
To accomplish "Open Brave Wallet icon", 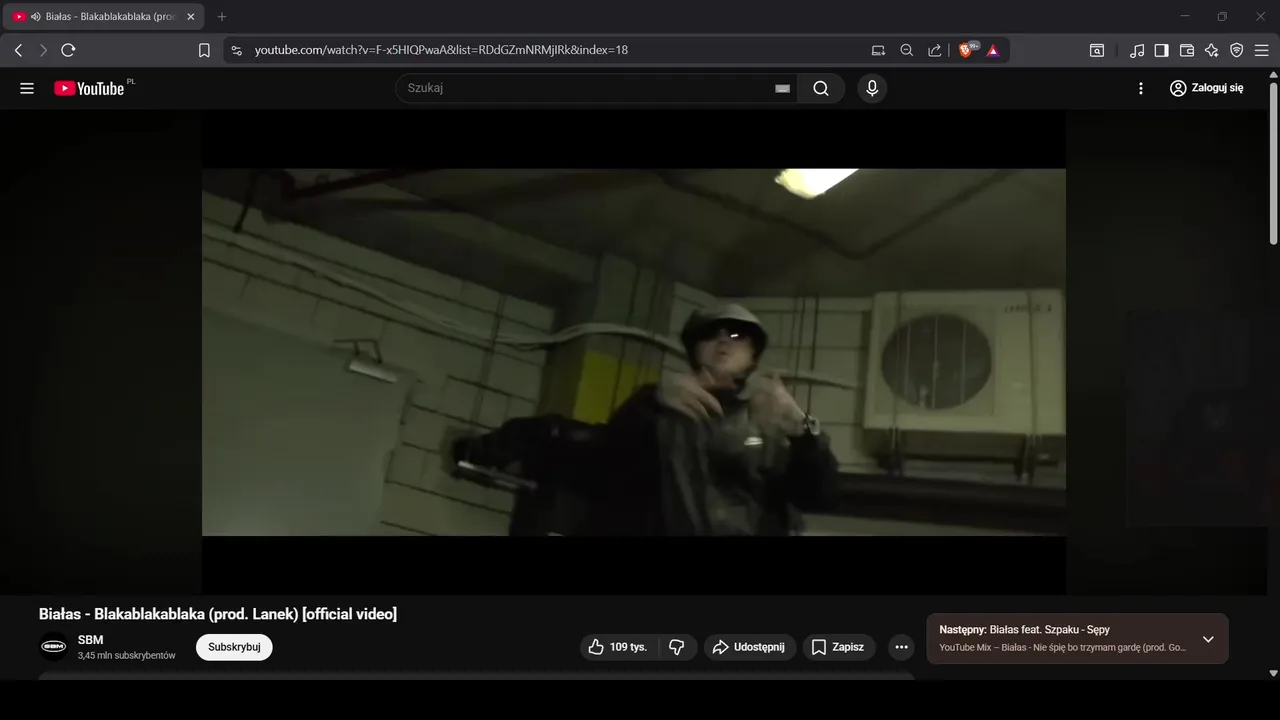I will 1187,50.
